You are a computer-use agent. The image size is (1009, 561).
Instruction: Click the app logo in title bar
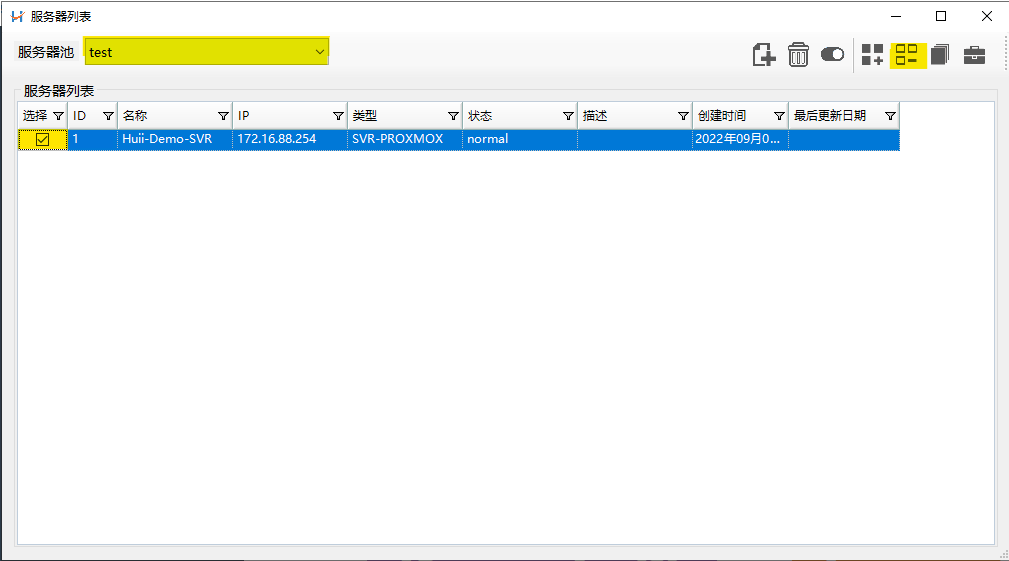pyautogui.click(x=17, y=16)
